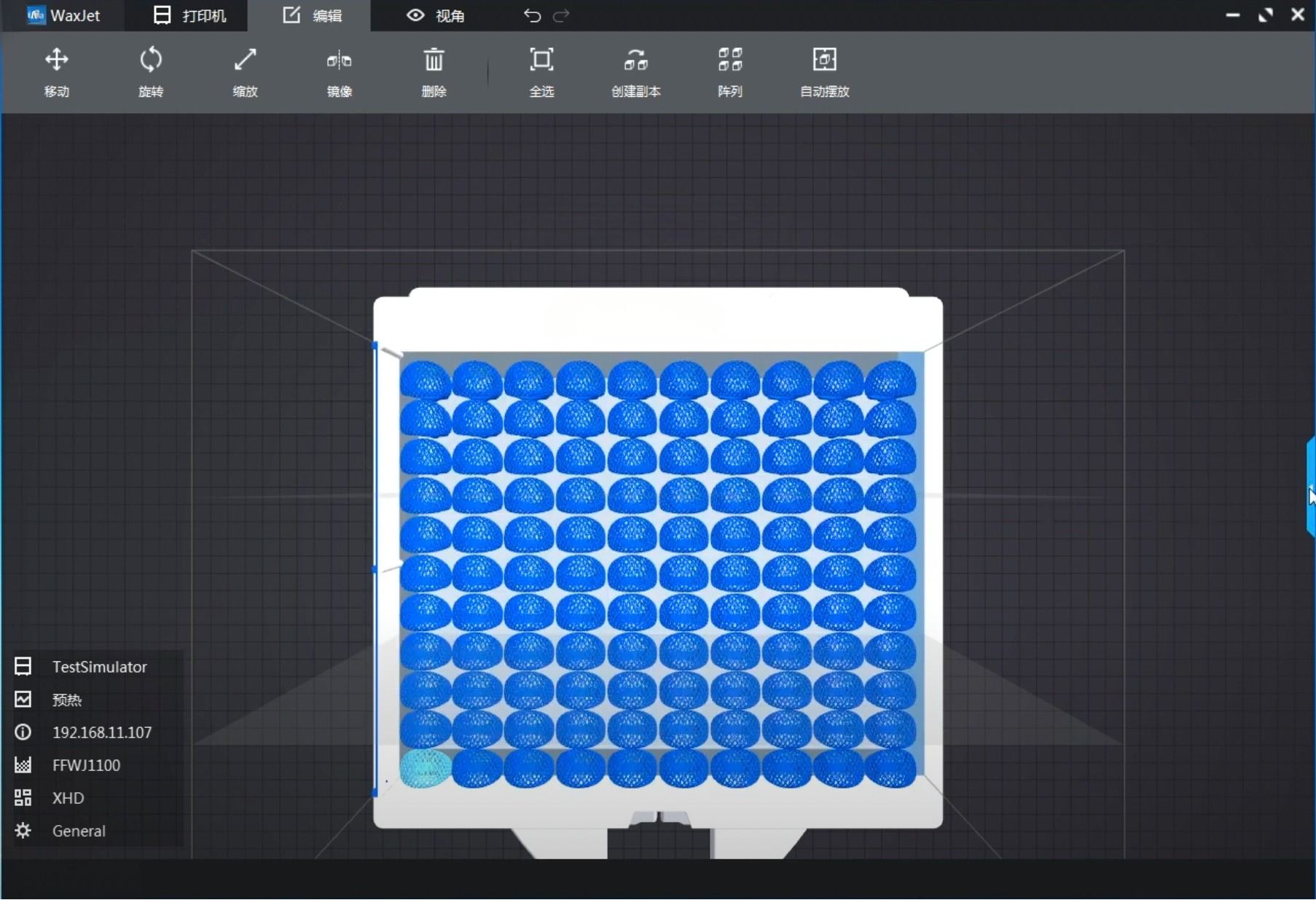Open the FFWJ1100 material setting
The width and height of the screenshot is (1316, 900).
tap(87, 765)
